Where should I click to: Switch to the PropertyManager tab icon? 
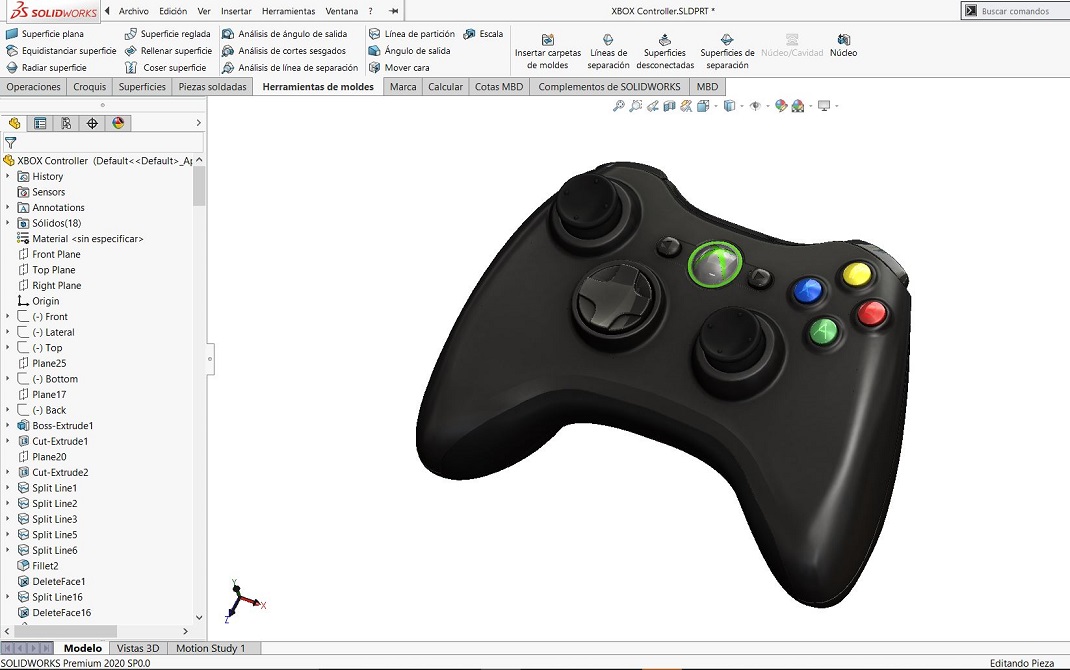(x=40, y=123)
